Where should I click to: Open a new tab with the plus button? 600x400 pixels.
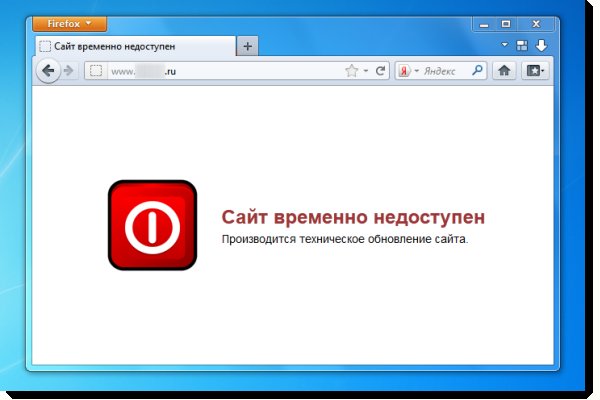point(248,46)
